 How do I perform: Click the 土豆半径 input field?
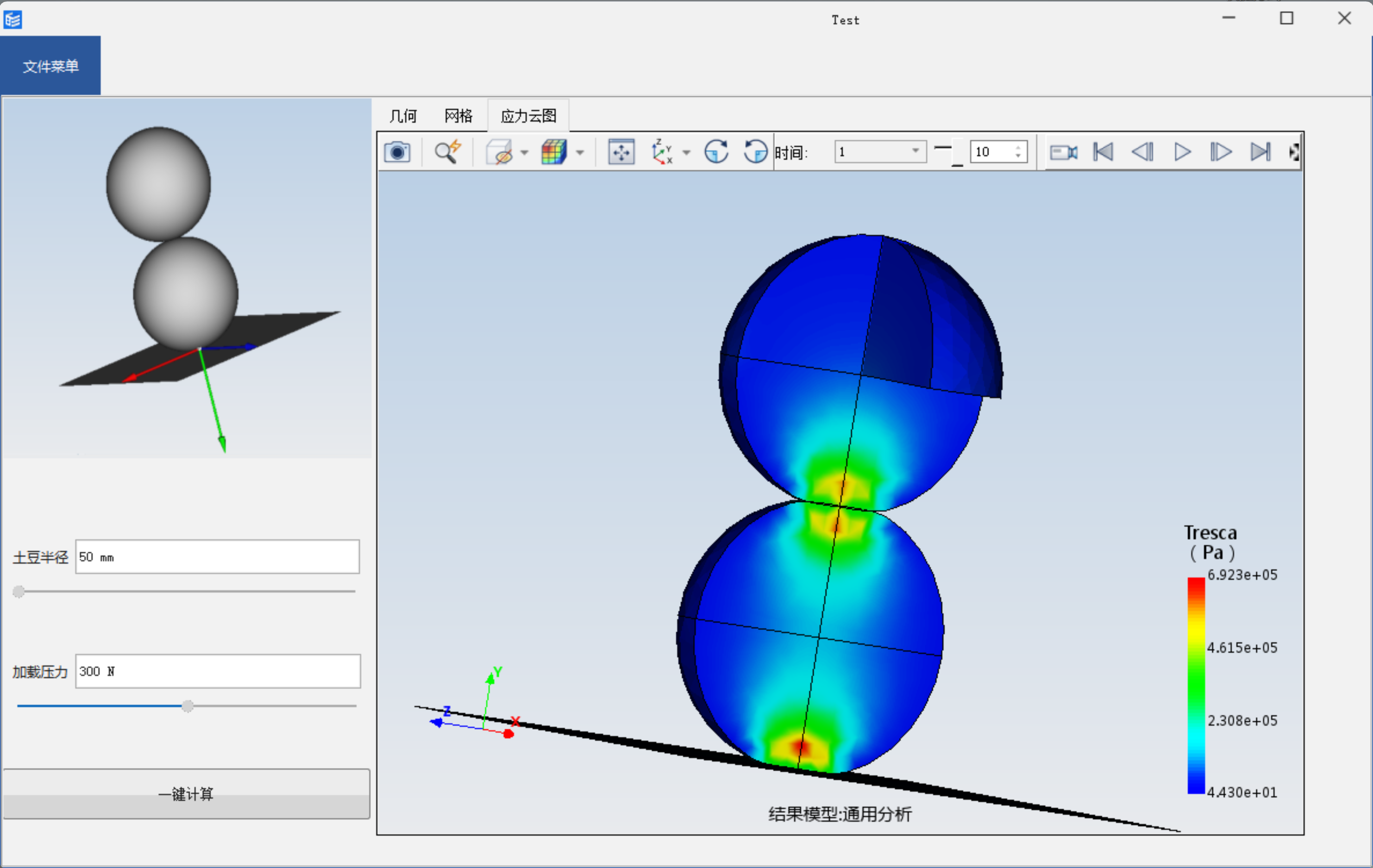(217, 557)
